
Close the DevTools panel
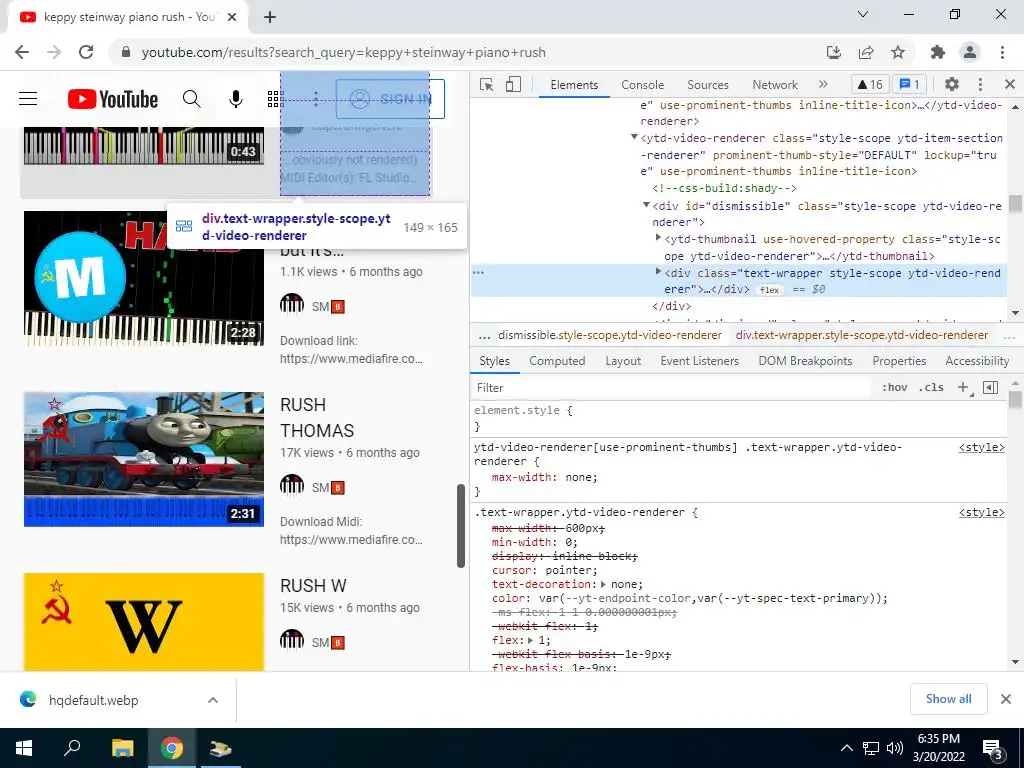pos(1010,84)
